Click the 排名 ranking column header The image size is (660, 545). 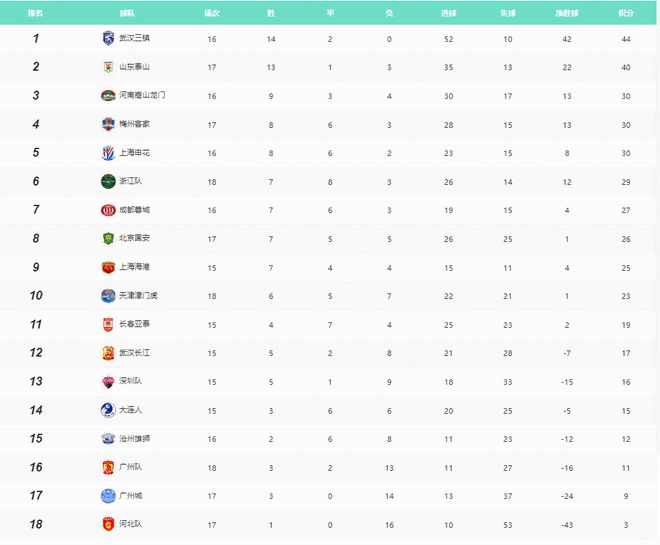pyautogui.click(x=36, y=14)
